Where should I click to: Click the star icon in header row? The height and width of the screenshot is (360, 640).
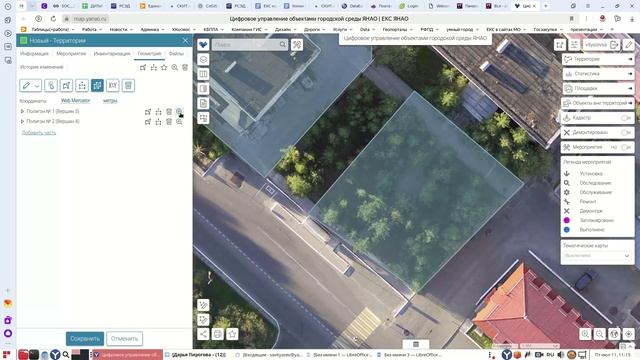tap(164, 67)
